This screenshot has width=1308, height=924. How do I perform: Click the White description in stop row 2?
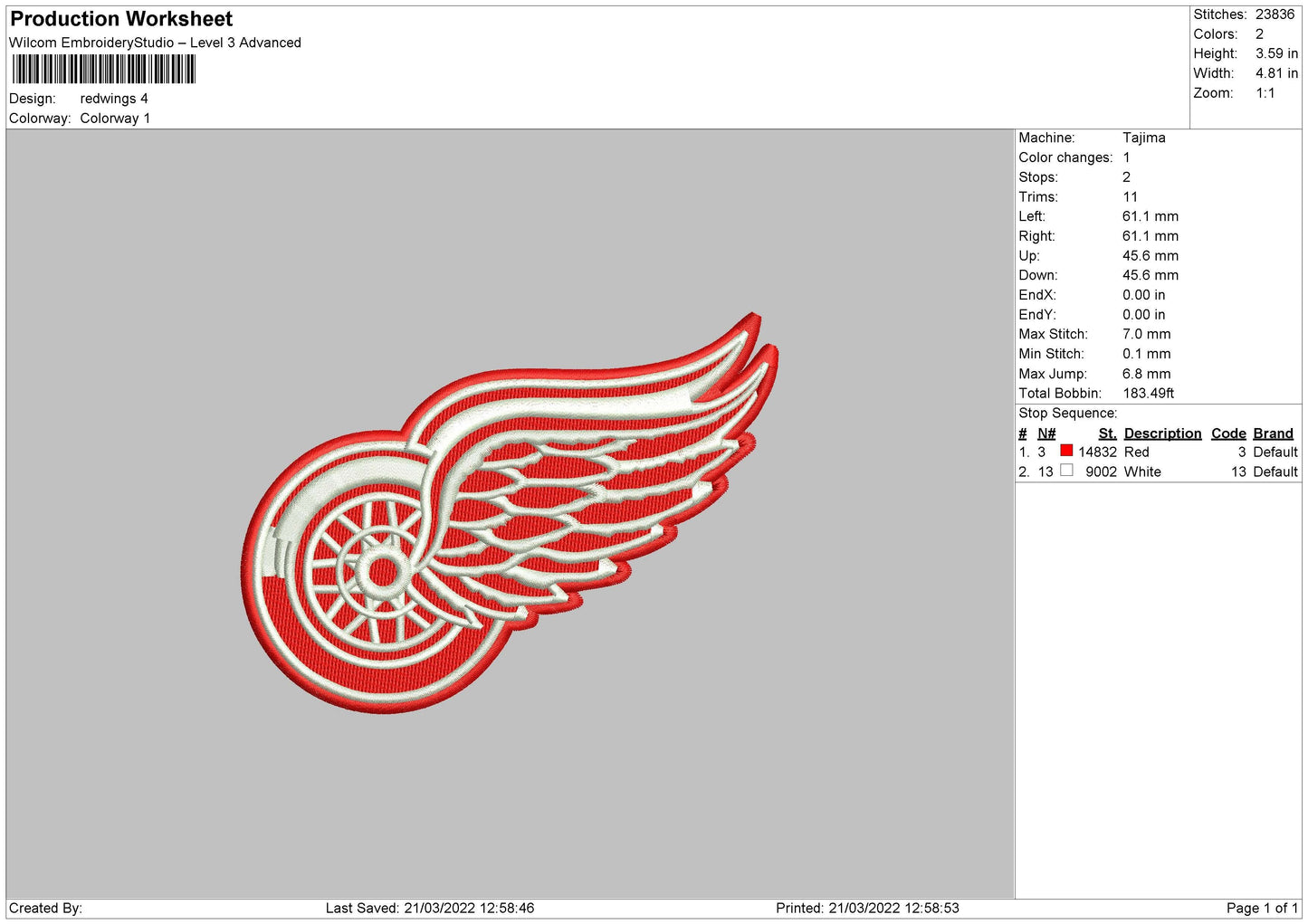[1142, 472]
